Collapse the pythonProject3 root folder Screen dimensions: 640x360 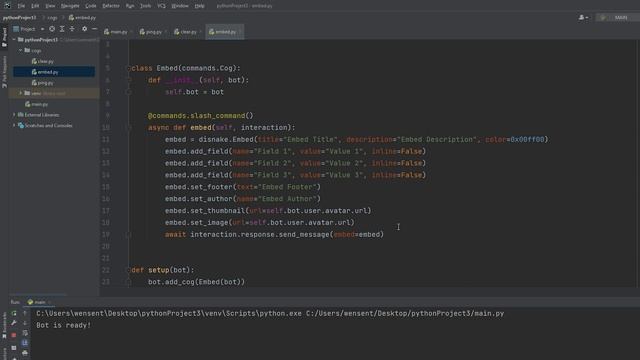14,40
